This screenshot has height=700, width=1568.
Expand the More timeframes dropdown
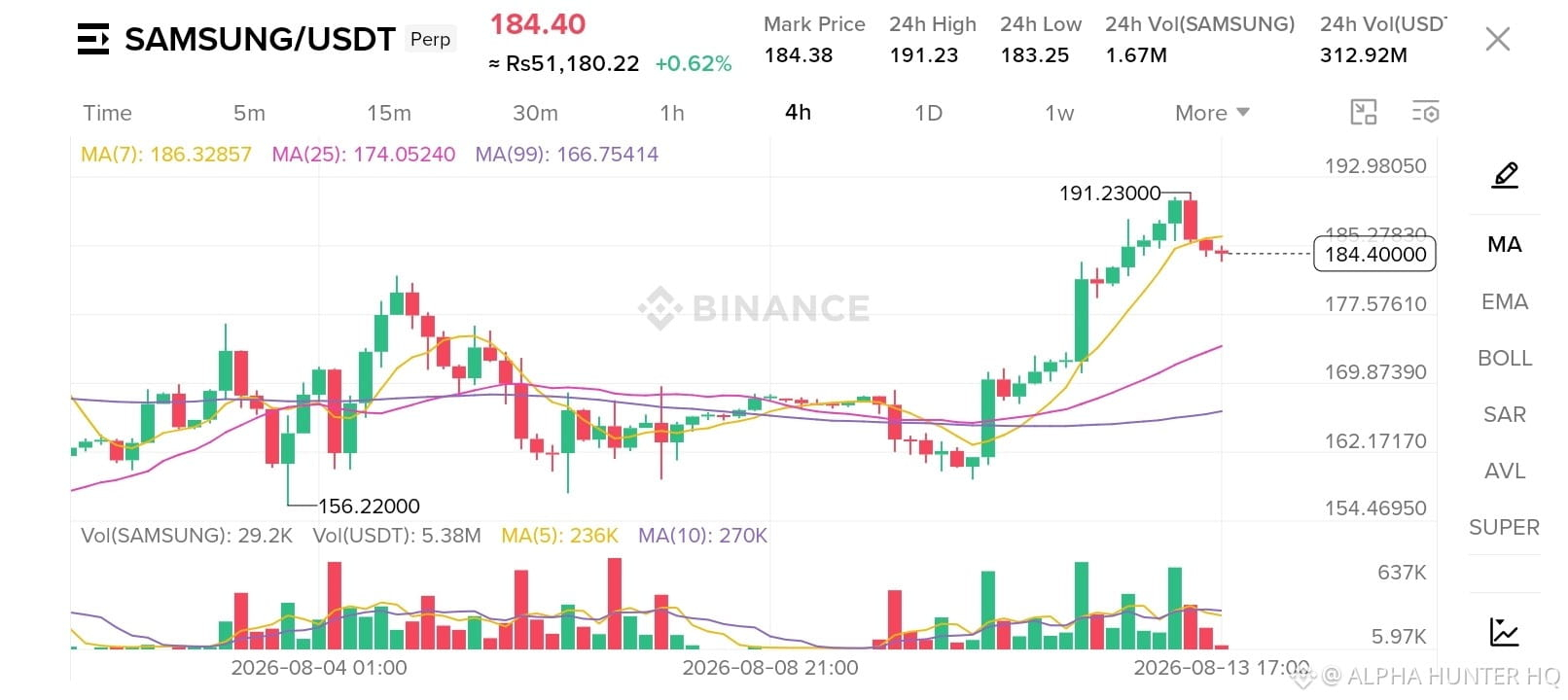1212,113
